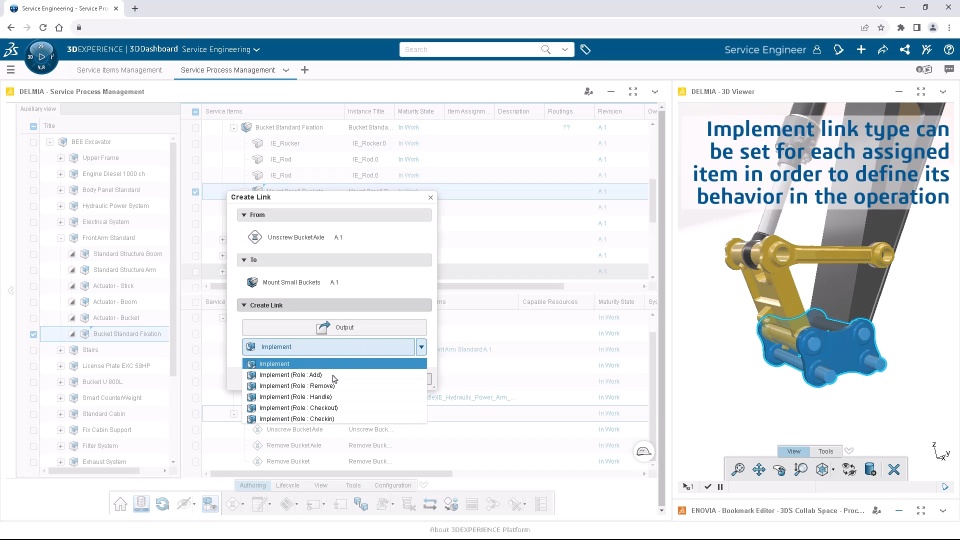Select the zoom fit magnifier in 3D Viewer
Viewport: 960px width, 540px height.
pyautogui.click(x=738, y=470)
